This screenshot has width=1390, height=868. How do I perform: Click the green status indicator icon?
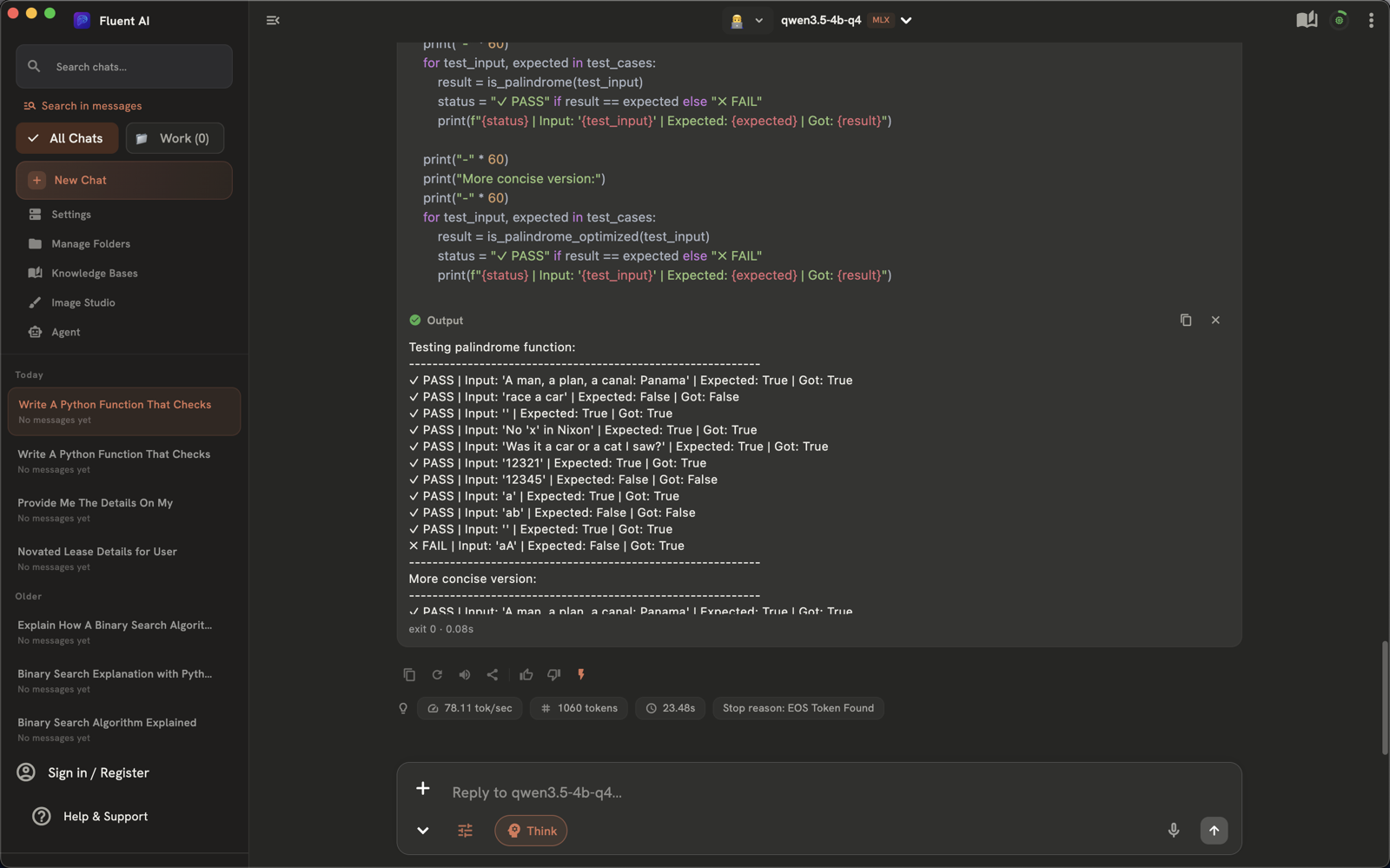pyautogui.click(x=1340, y=20)
